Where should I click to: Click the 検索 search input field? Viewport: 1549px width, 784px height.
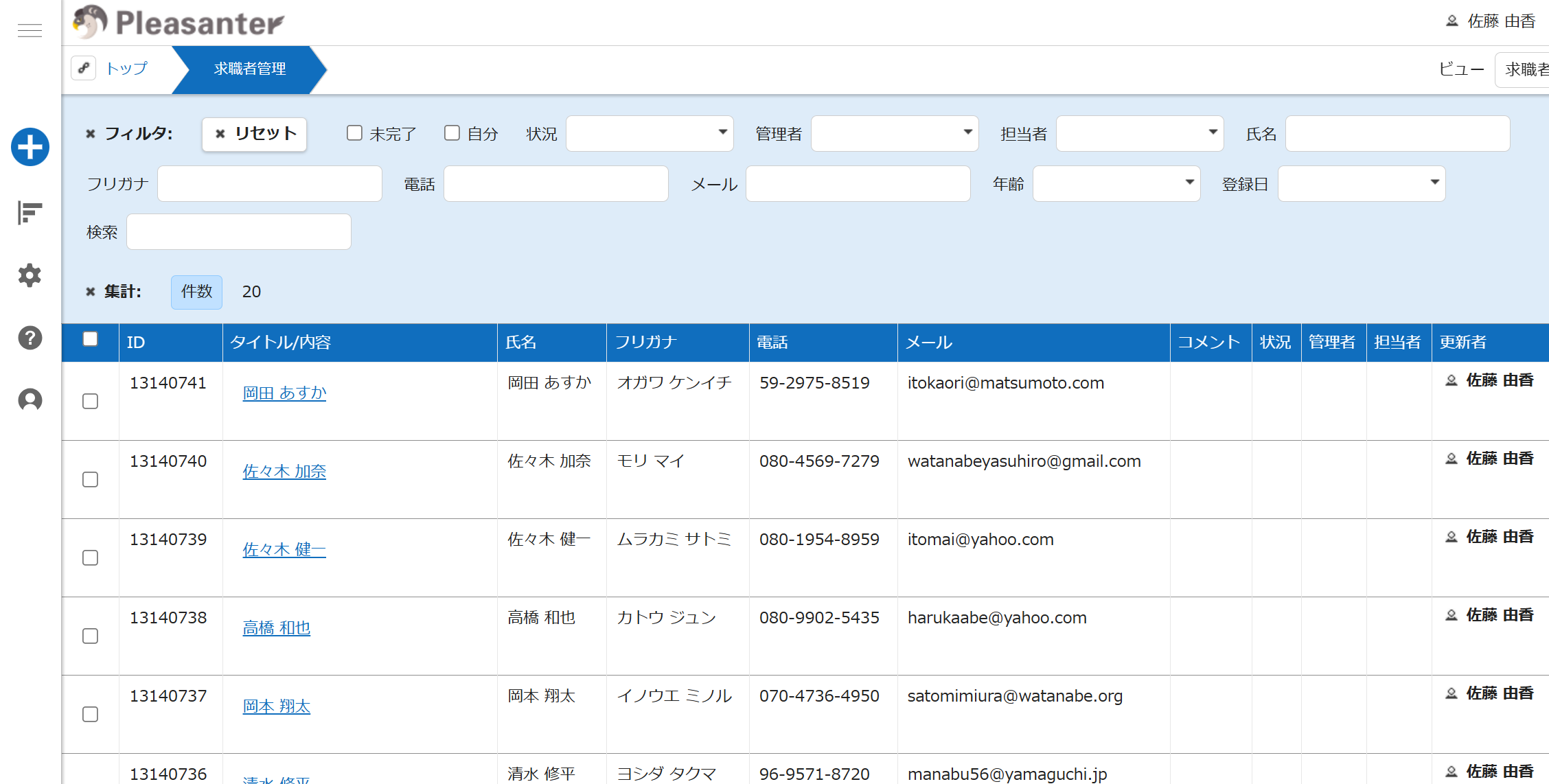[x=239, y=232]
